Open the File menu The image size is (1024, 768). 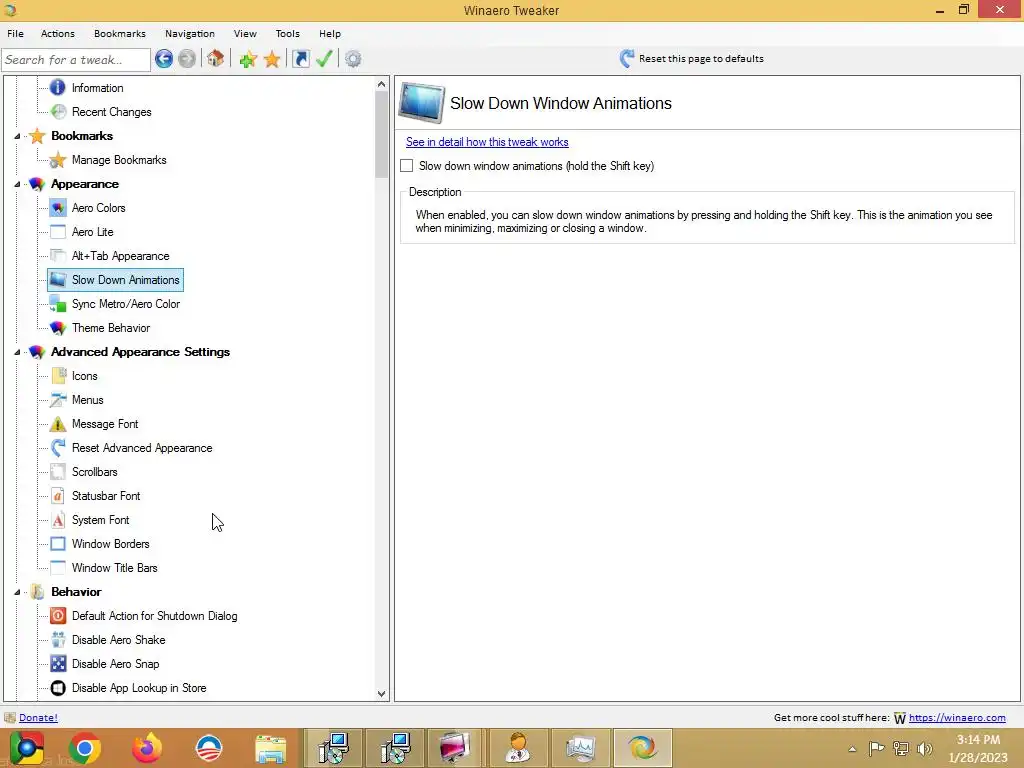[16, 33]
